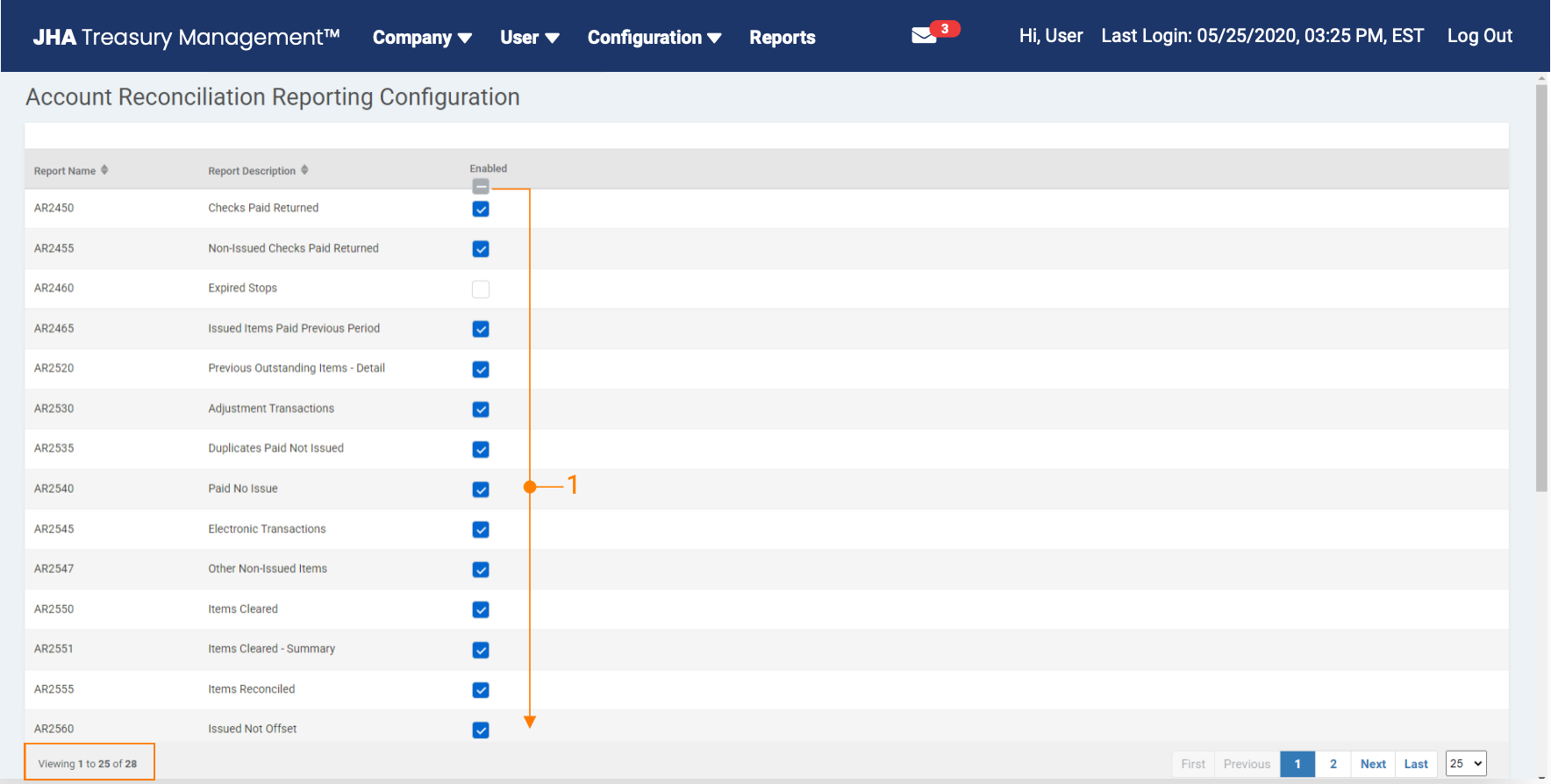The height and width of the screenshot is (784, 1551).
Task: Open the rows-per-page 25 selector
Action: coord(1466,764)
